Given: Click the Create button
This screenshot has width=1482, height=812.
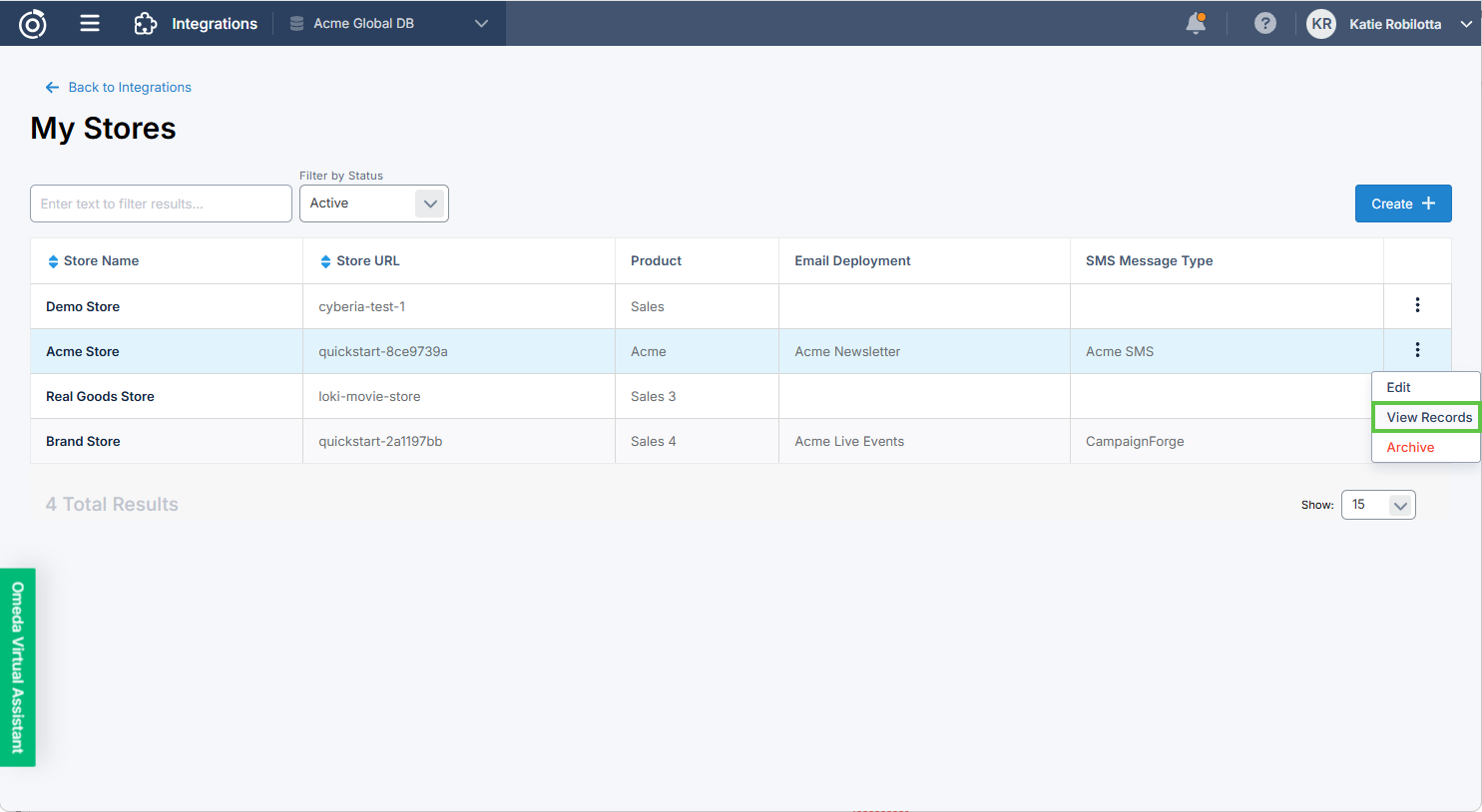Looking at the screenshot, I should [1402, 203].
